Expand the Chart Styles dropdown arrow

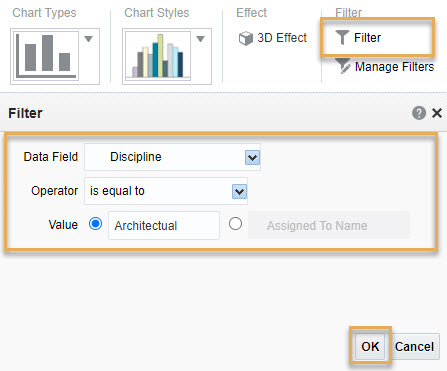click(200, 39)
